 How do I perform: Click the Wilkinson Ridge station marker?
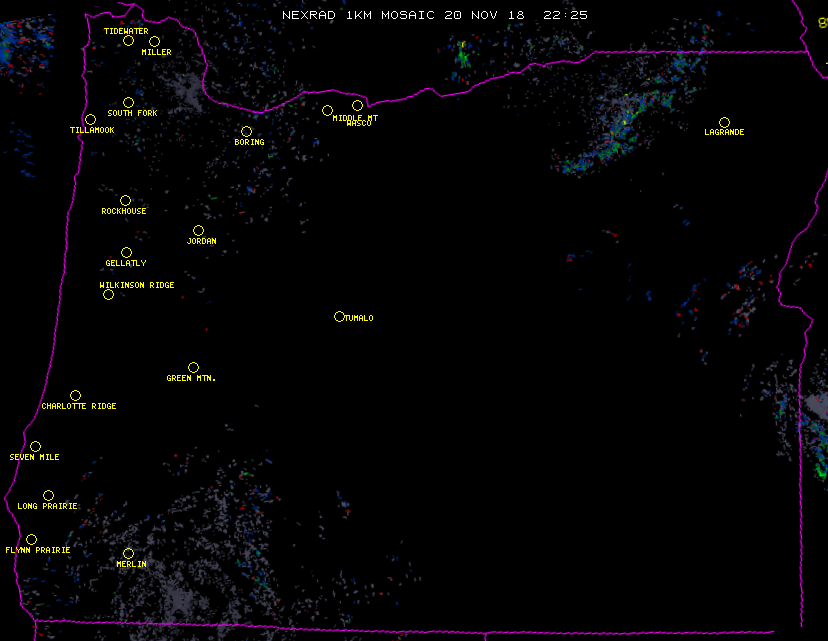108,295
